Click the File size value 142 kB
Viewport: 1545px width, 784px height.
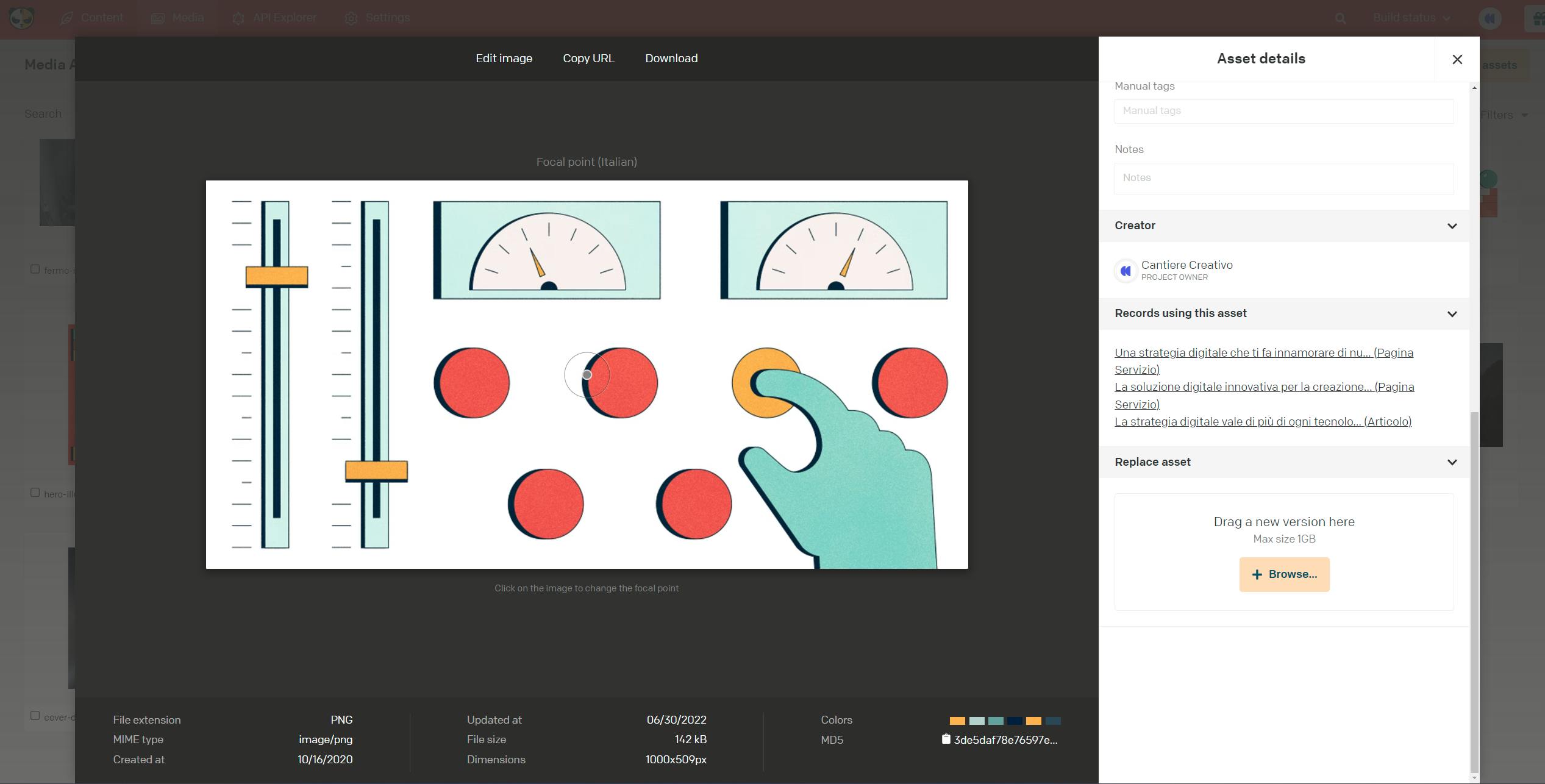pyautogui.click(x=690, y=739)
